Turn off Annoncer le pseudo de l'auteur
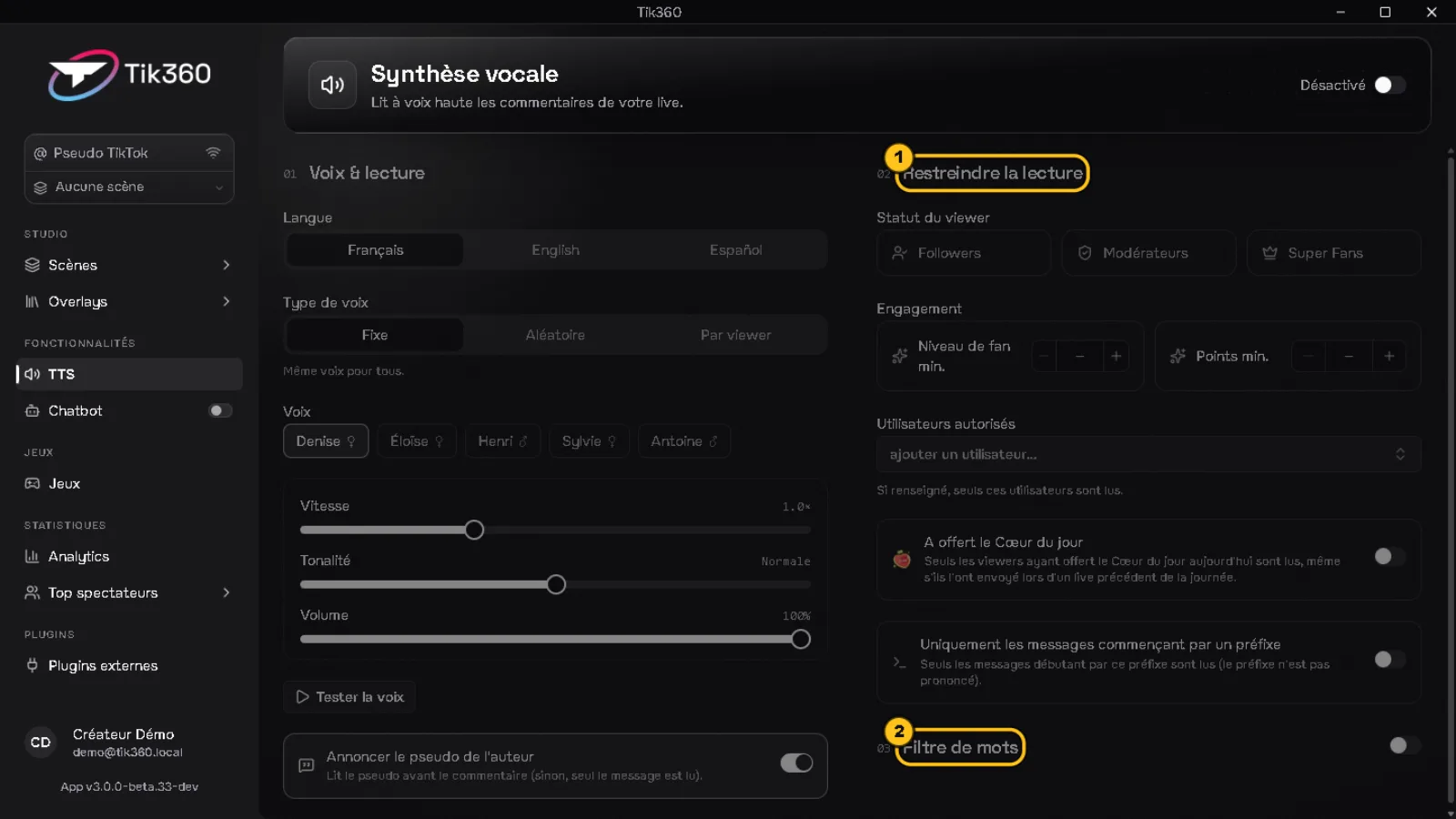1456x819 pixels. (796, 763)
